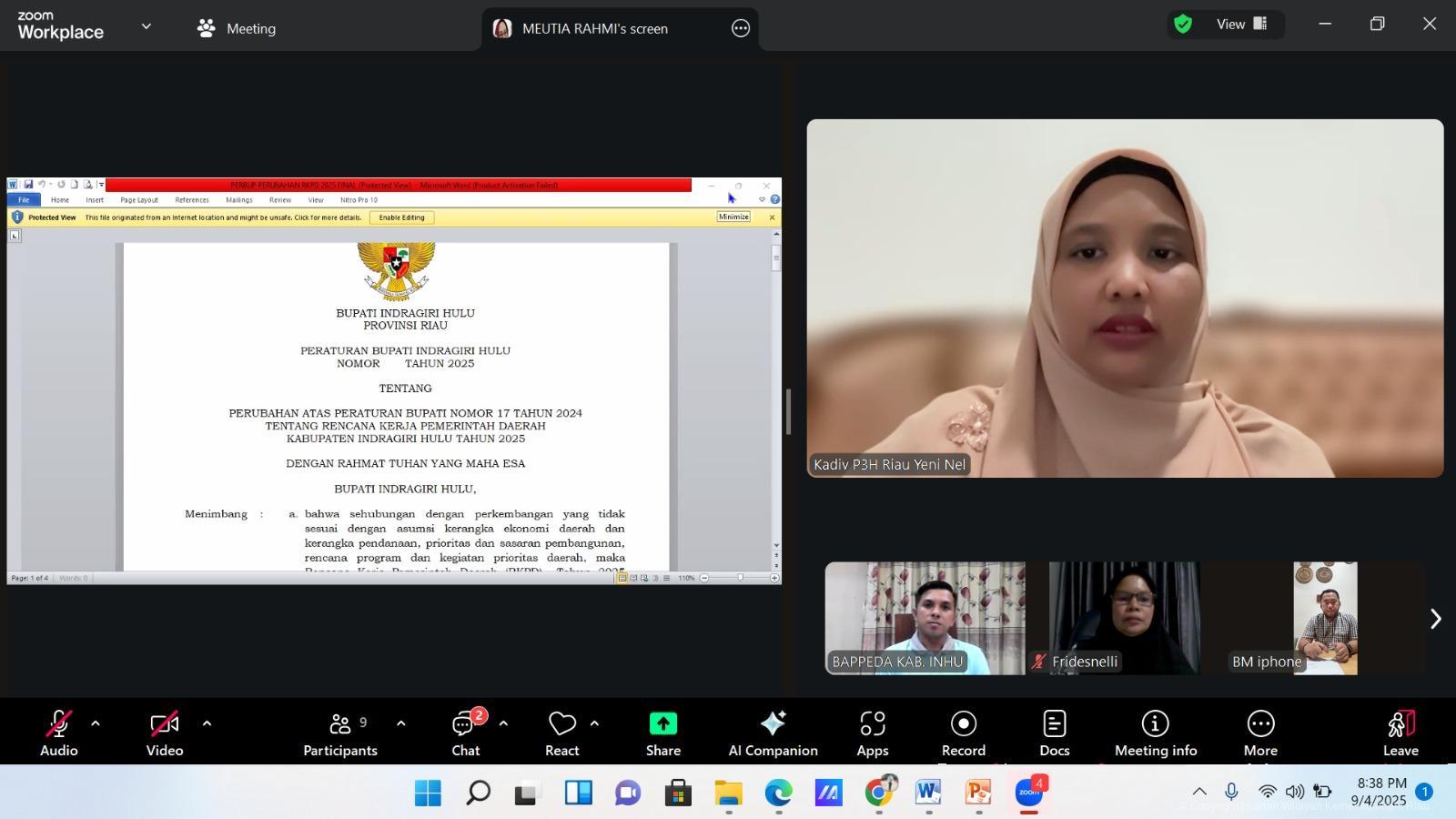This screenshot has width=1456, height=819.
Task: Open Zoom Apps
Action: [x=872, y=733]
